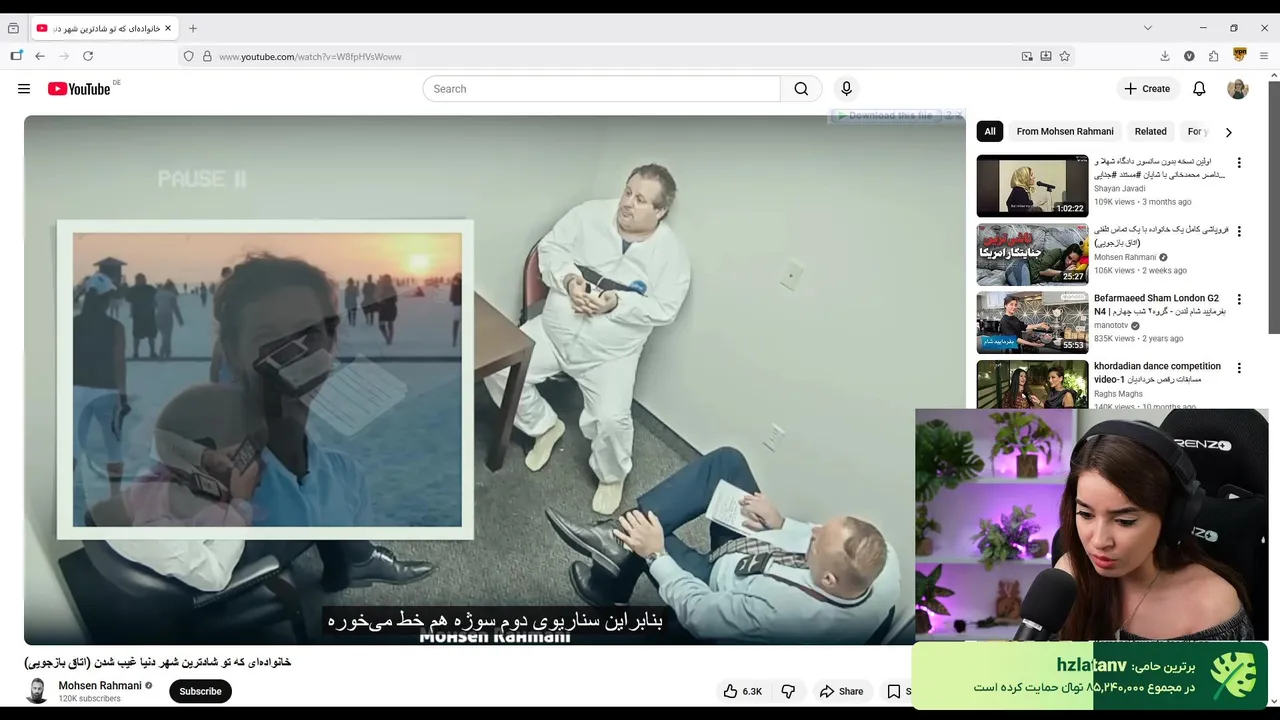Click the VPN extension icon
Screen dimensions: 1280x720
tap(1240, 55)
